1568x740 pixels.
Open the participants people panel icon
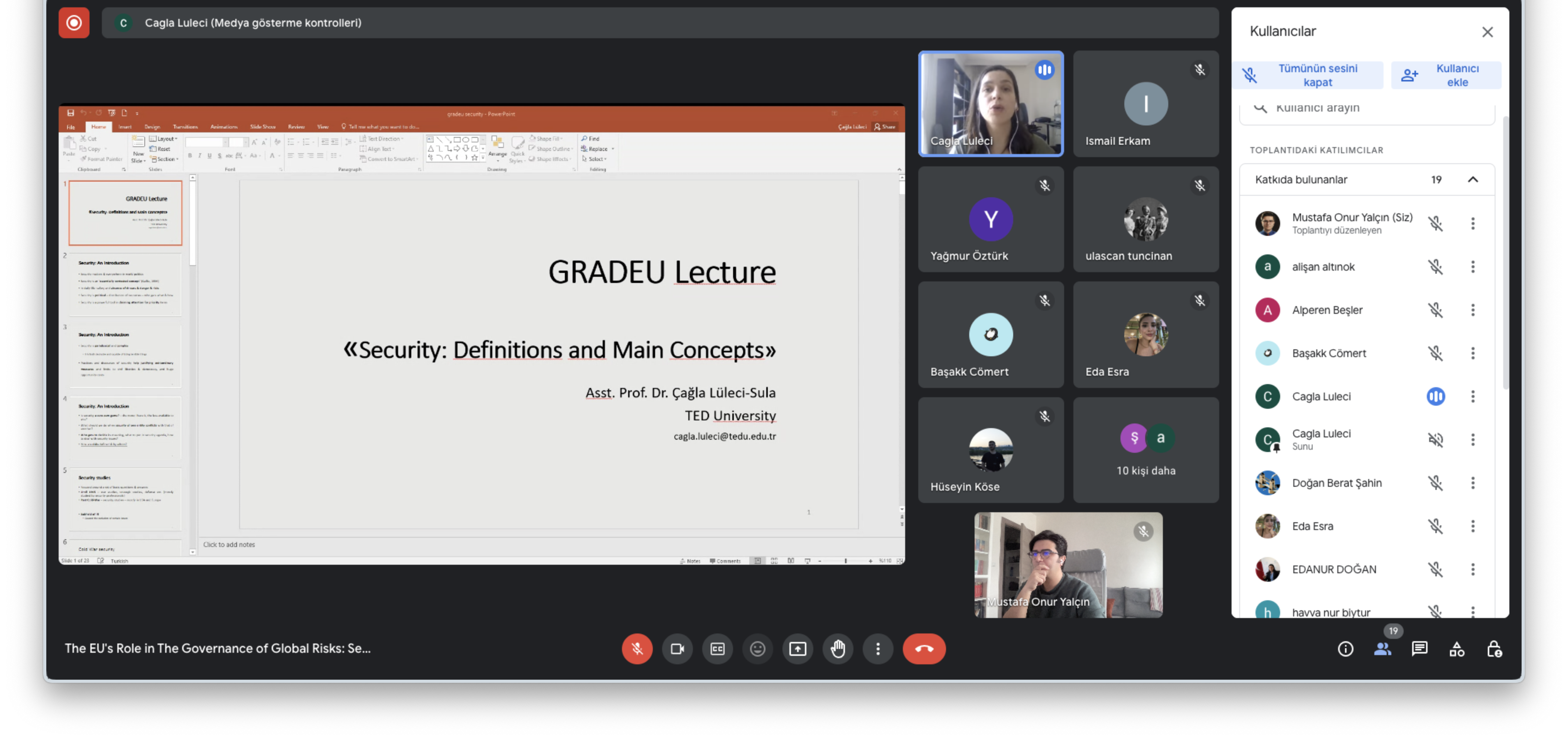coord(1382,649)
